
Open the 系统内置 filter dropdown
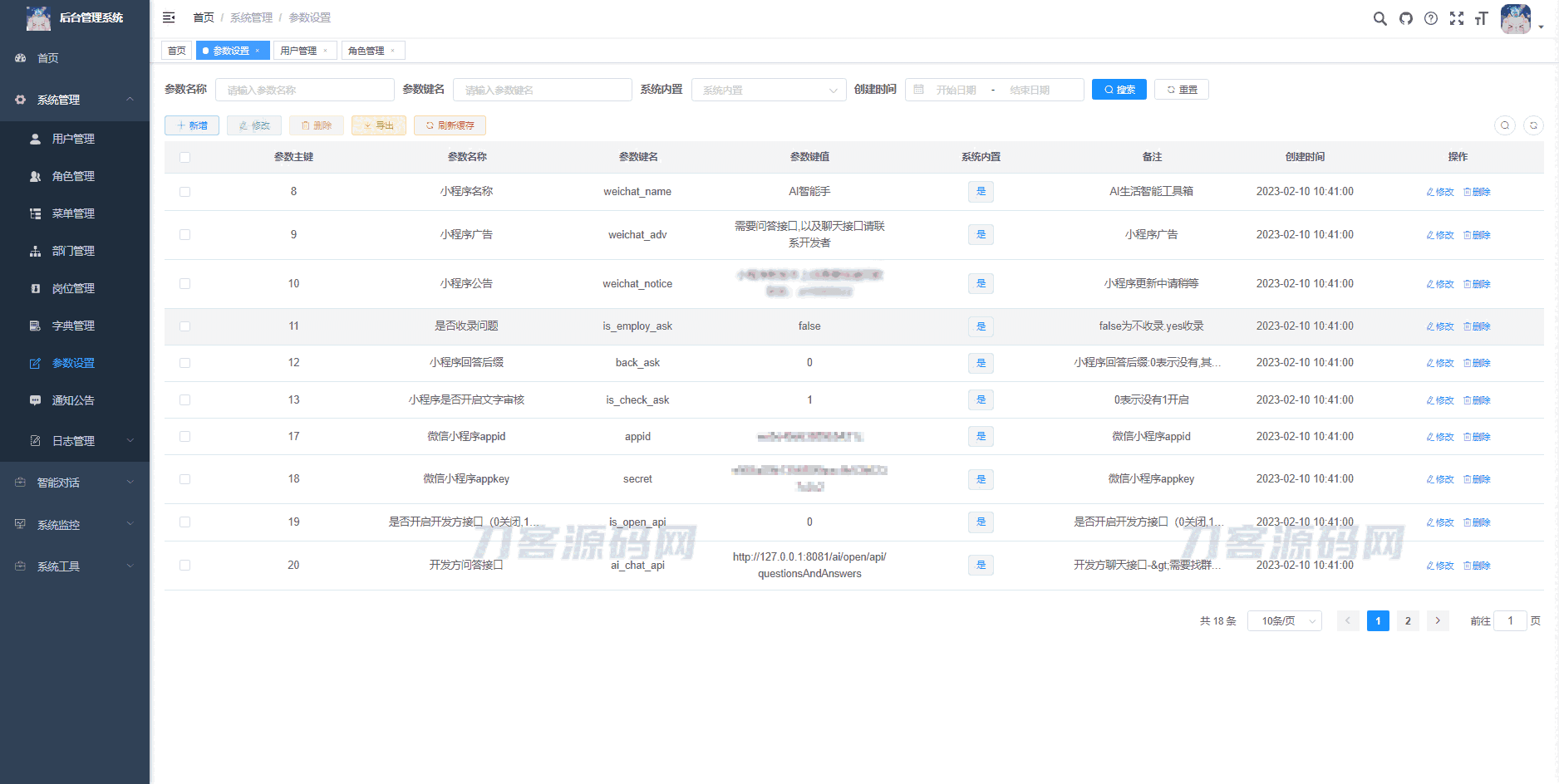pyautogui.click(x=768, y=90)
